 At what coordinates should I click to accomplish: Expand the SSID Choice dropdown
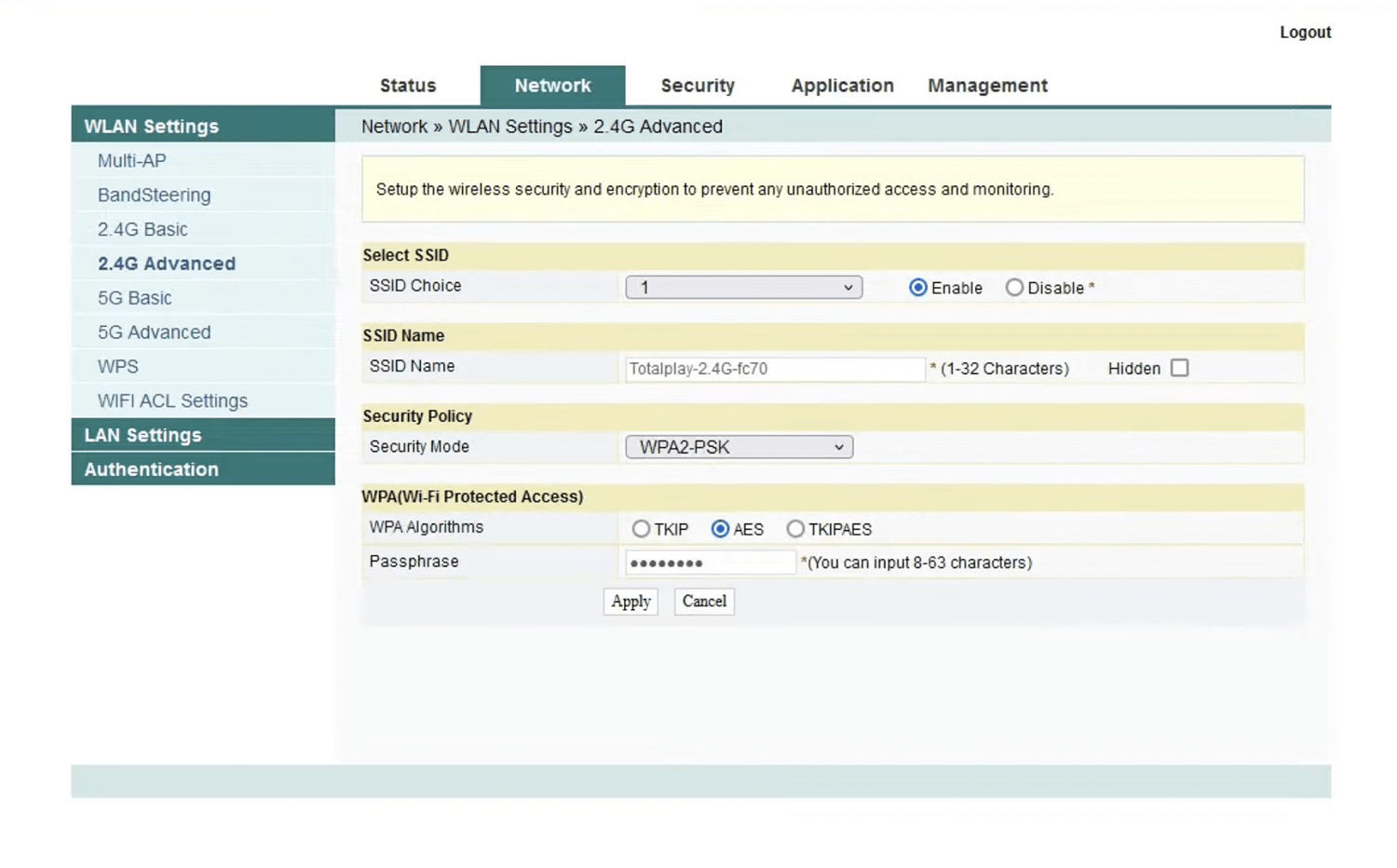(743, 288)
